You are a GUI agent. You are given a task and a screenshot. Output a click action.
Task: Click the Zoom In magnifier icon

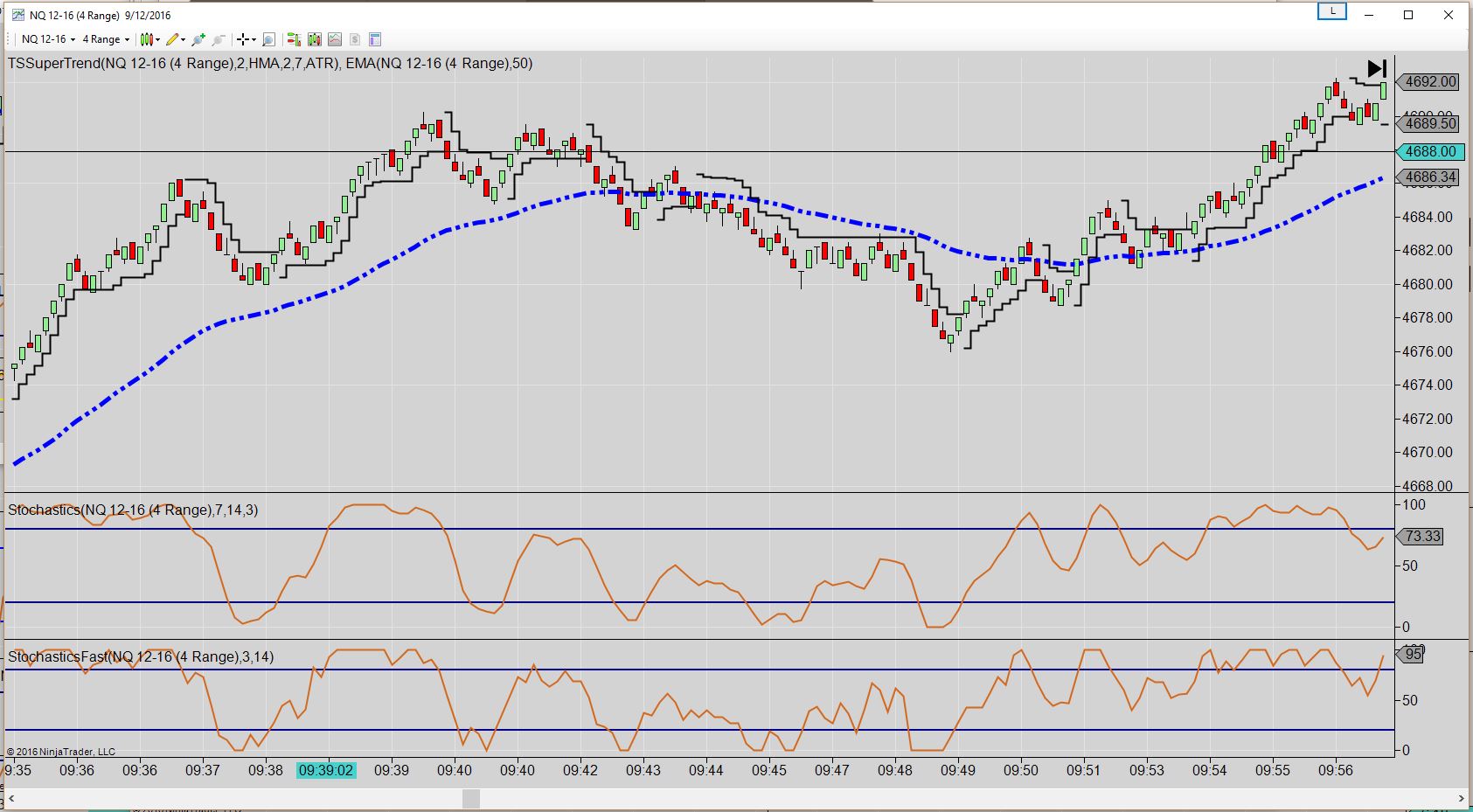pyautogui.click(x=198, y=39)
